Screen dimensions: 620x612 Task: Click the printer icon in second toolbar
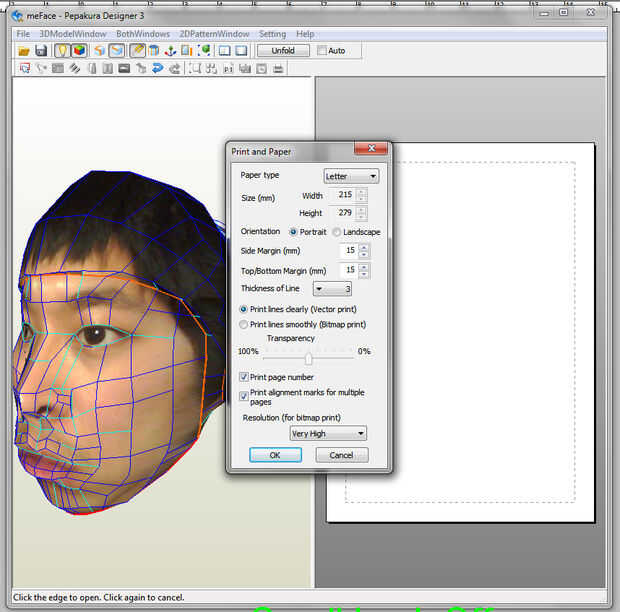coord(278,69)
